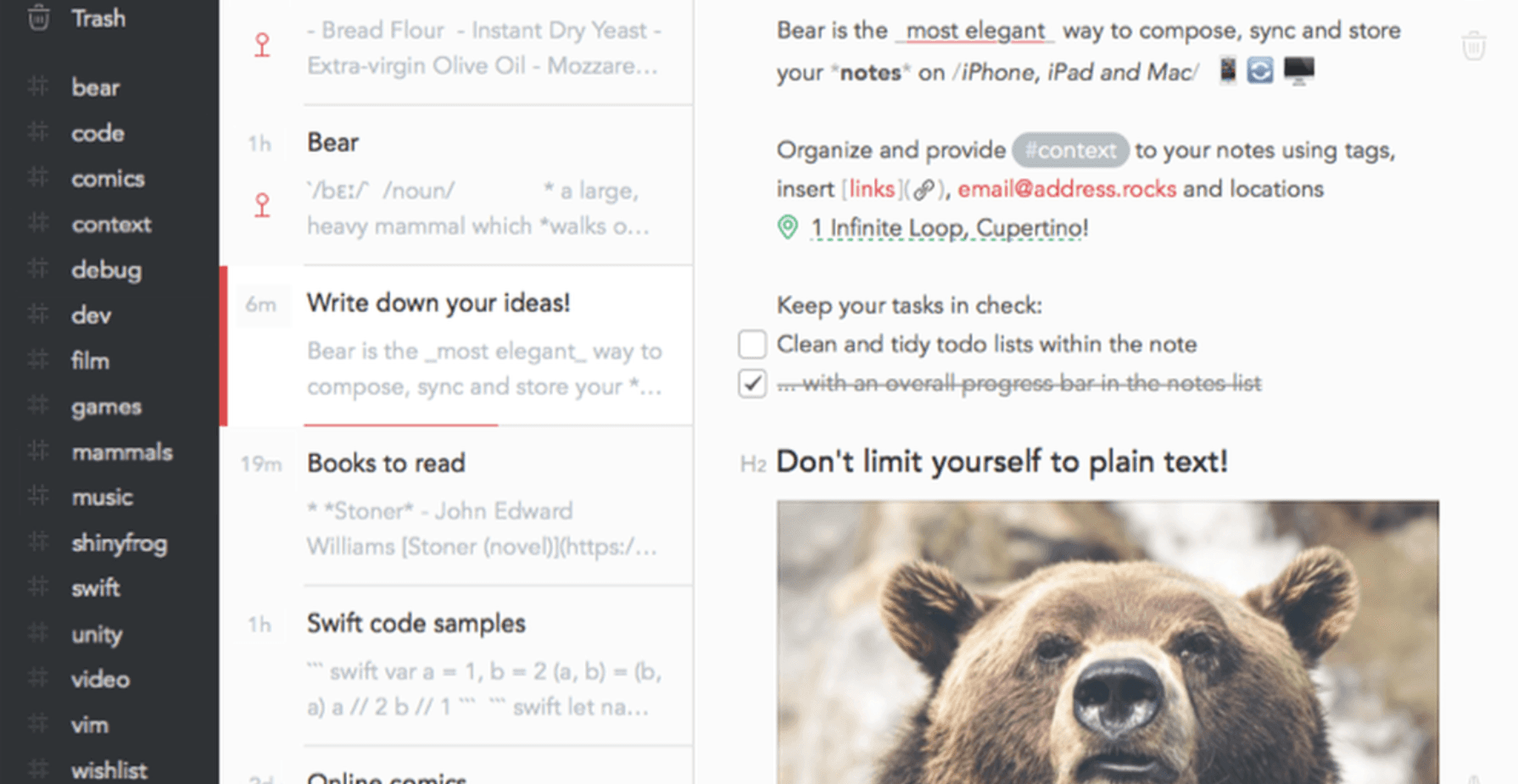Click the red pin icon on Bread Flour note
Image resolution: width=1518 pixels, height=784 pixels.
(x=262, y=45)
